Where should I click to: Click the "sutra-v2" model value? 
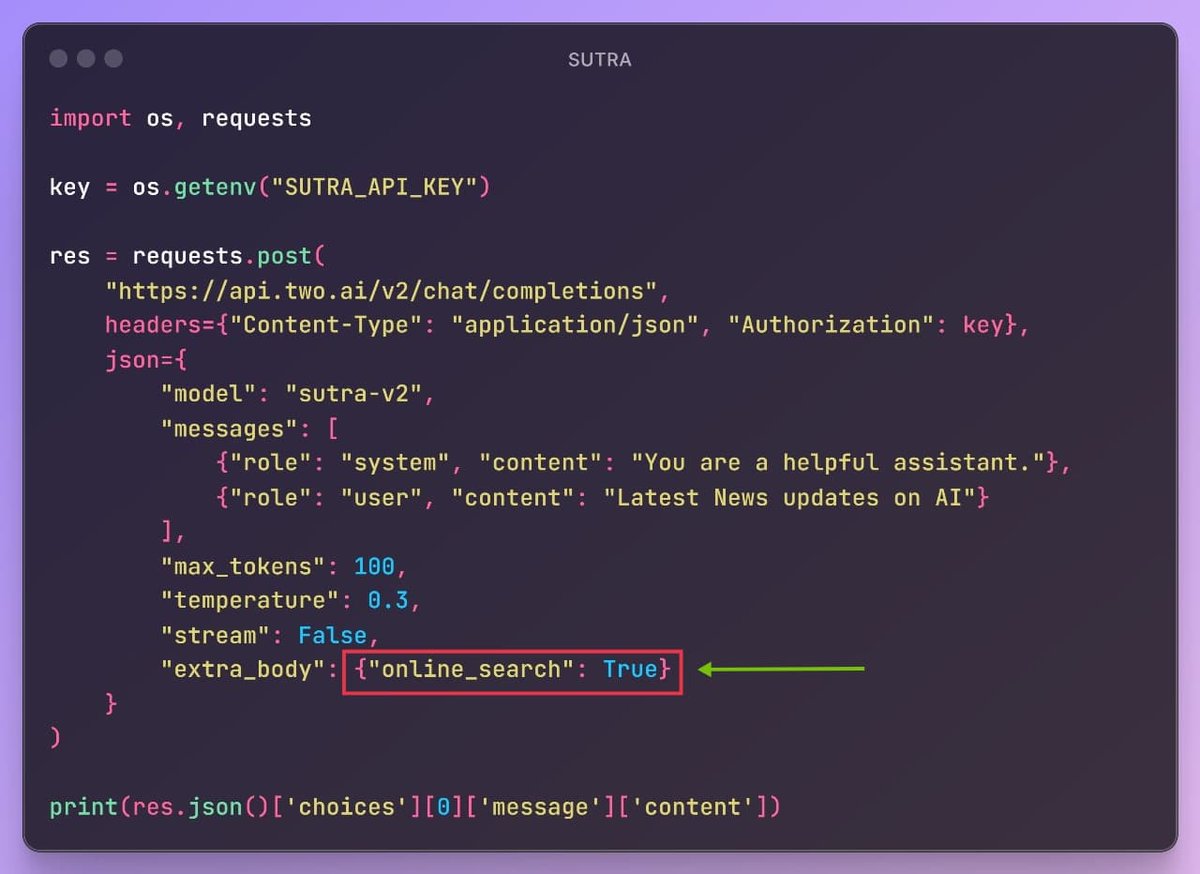(353, 394)
